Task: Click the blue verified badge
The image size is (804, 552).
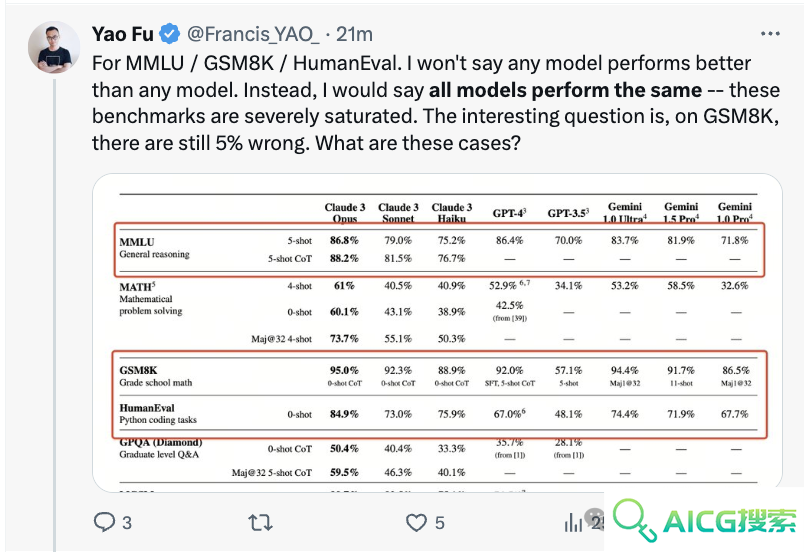Action: (170, 34)
